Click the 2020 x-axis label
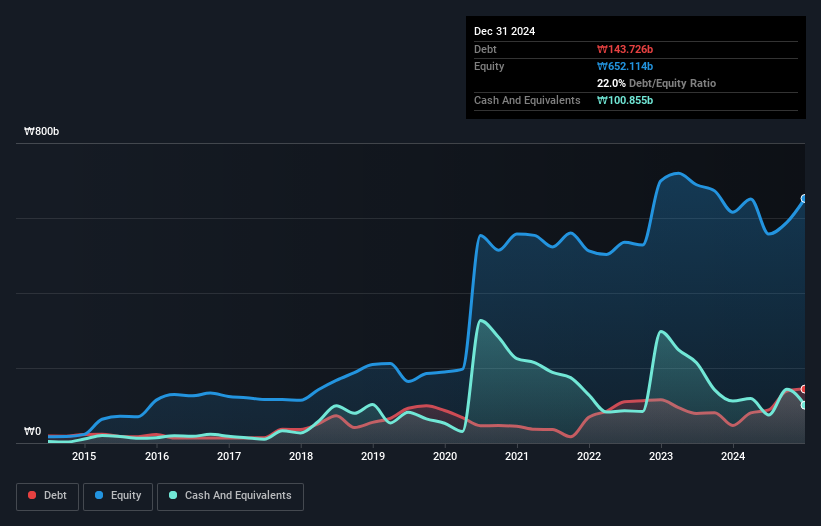Image resolution: width=821 pixels, height=526 pixels. [445, 456]
